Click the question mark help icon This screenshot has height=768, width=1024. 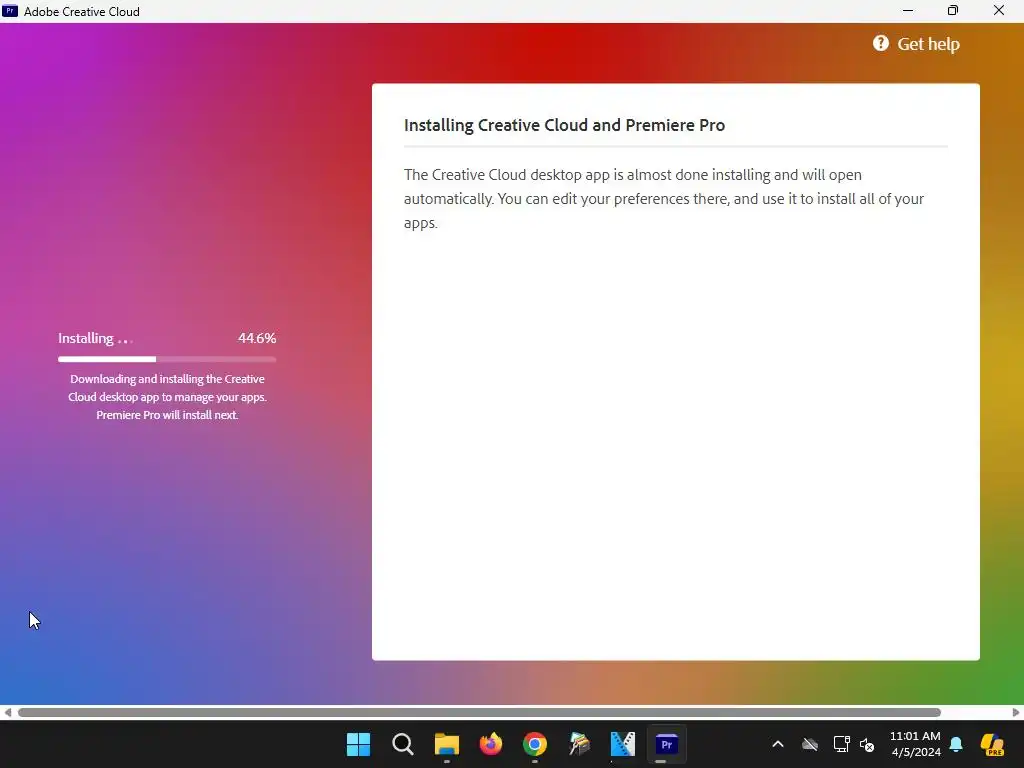880,43
